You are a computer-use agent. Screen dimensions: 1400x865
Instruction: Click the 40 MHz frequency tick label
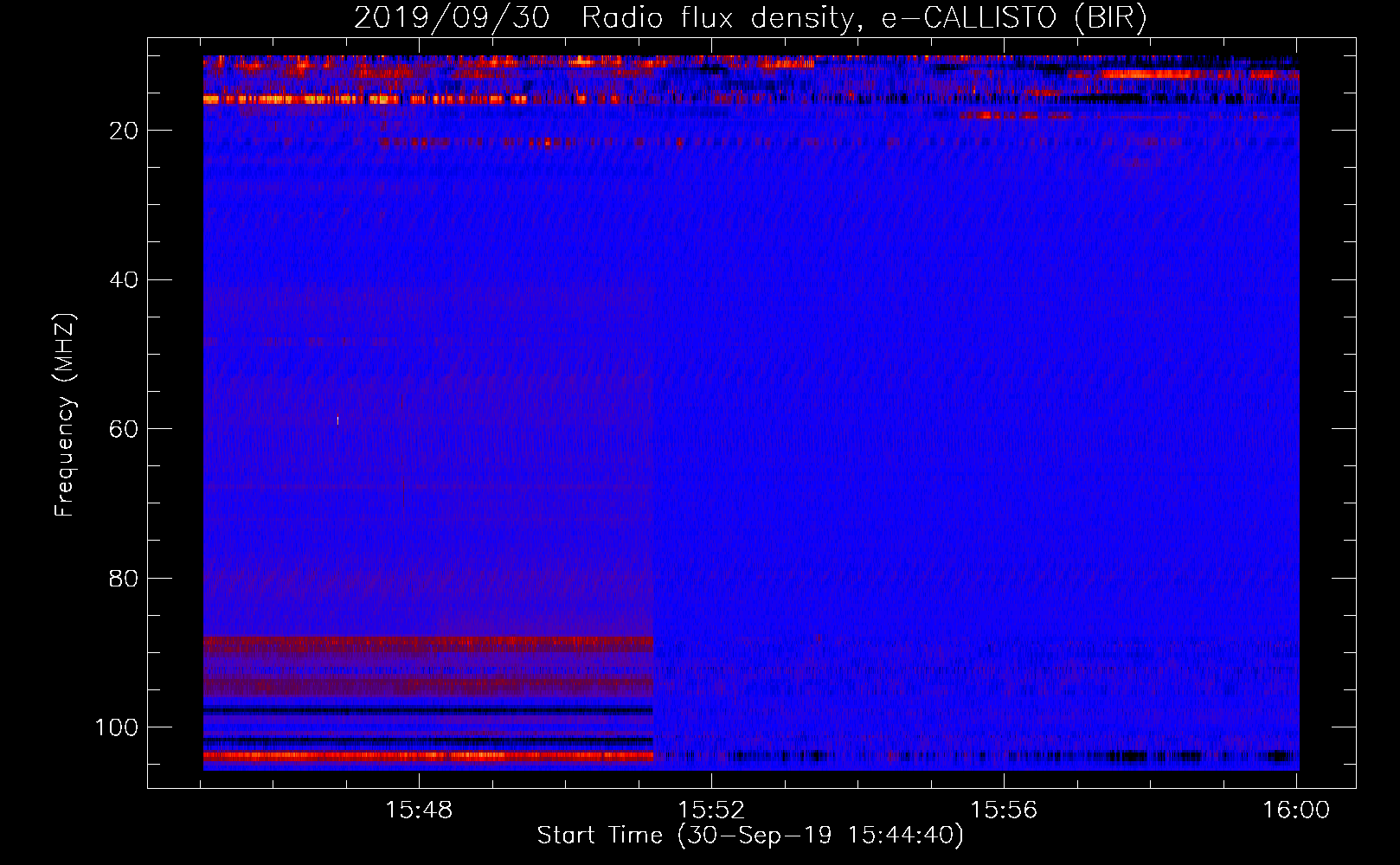click(x=125, y=280)
